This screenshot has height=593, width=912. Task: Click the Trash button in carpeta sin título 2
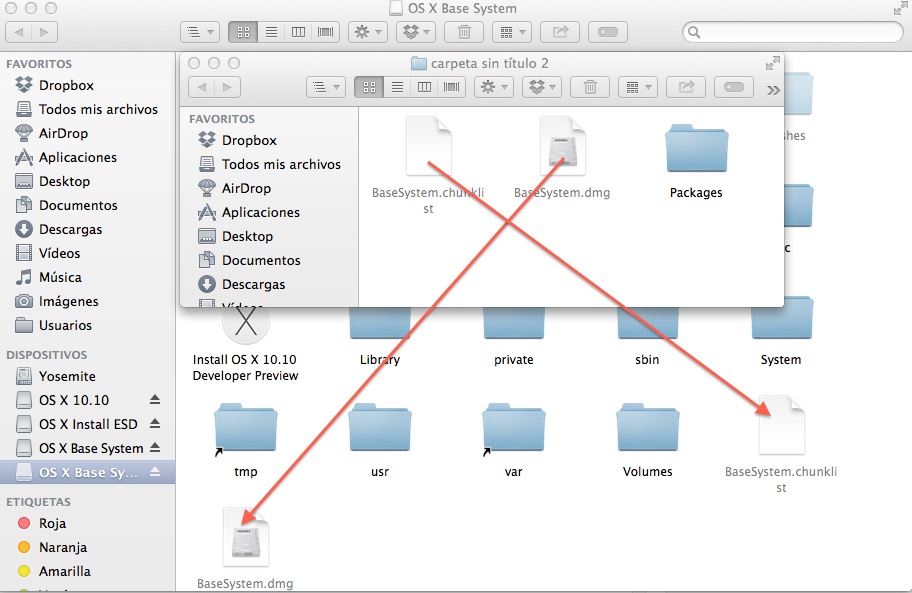(590, 87)
